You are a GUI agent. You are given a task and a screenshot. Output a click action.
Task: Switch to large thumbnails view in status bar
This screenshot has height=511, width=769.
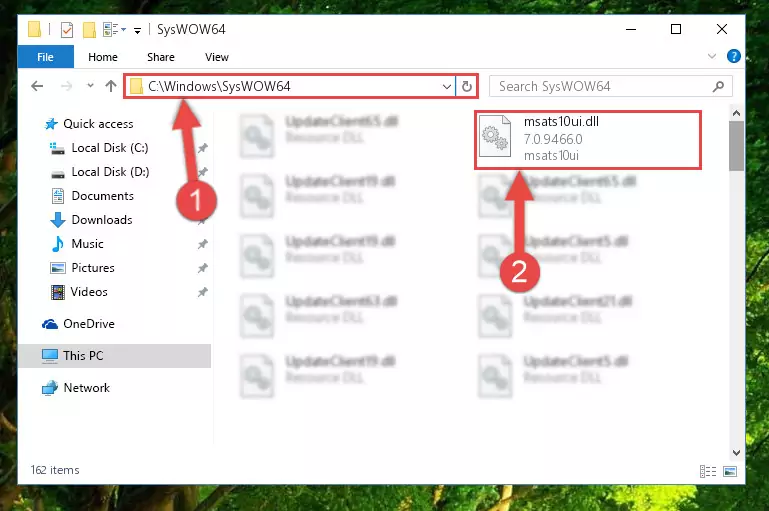point(730,471)
